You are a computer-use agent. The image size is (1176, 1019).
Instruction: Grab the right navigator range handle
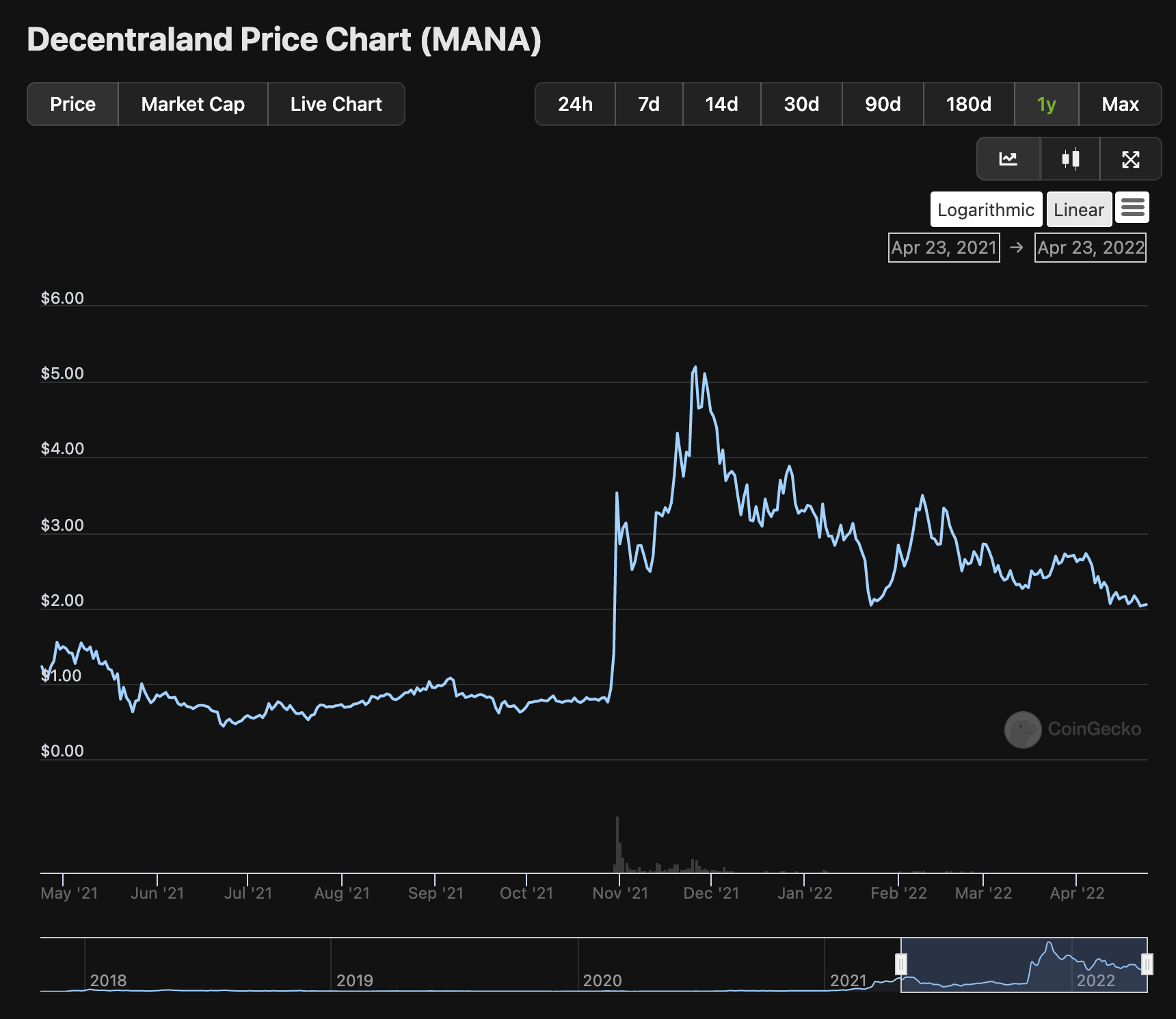pos(1147,964)
